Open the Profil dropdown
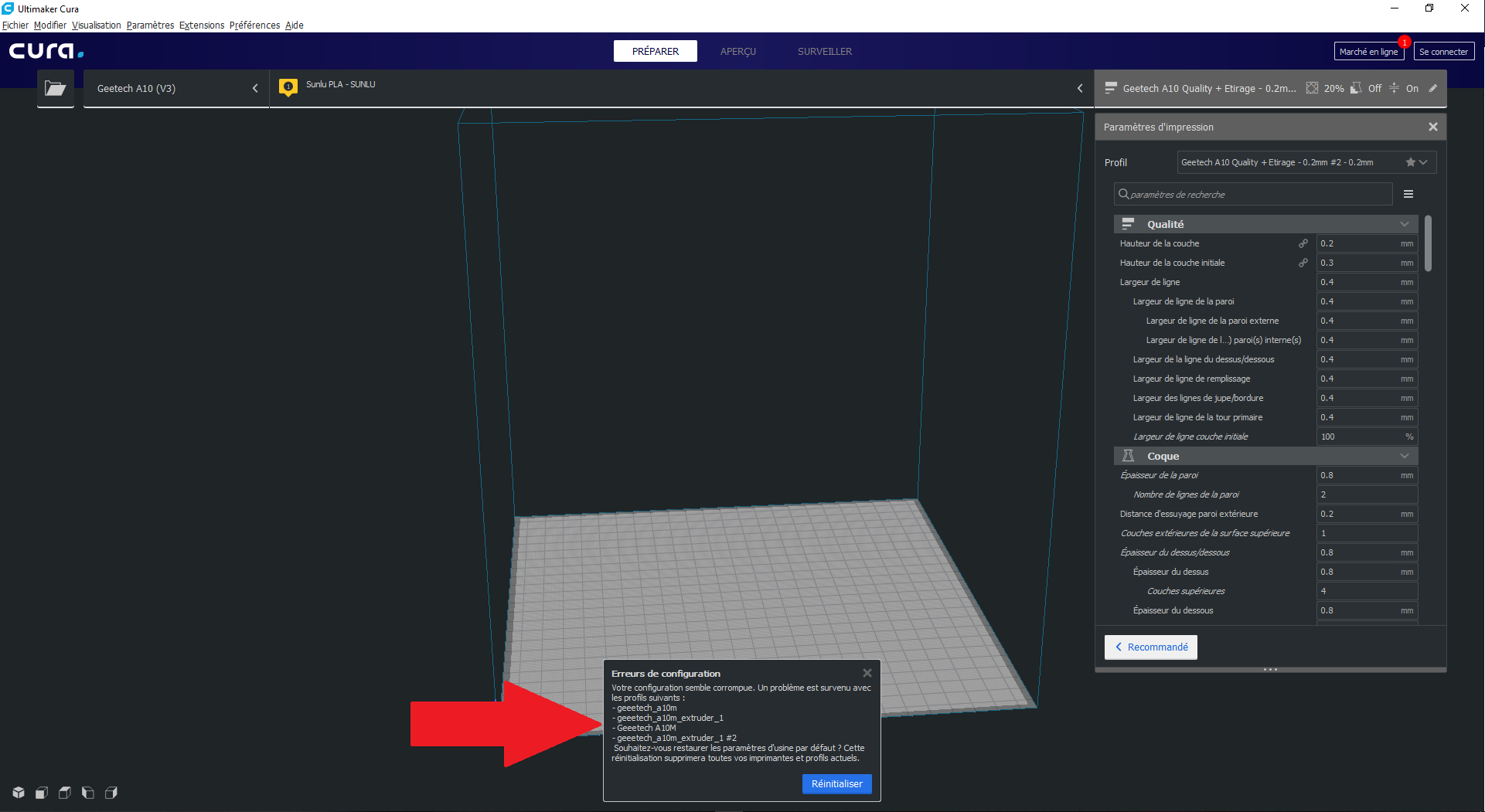The height and width of the screenshot is (812, 1485). tap(1307, 162)
